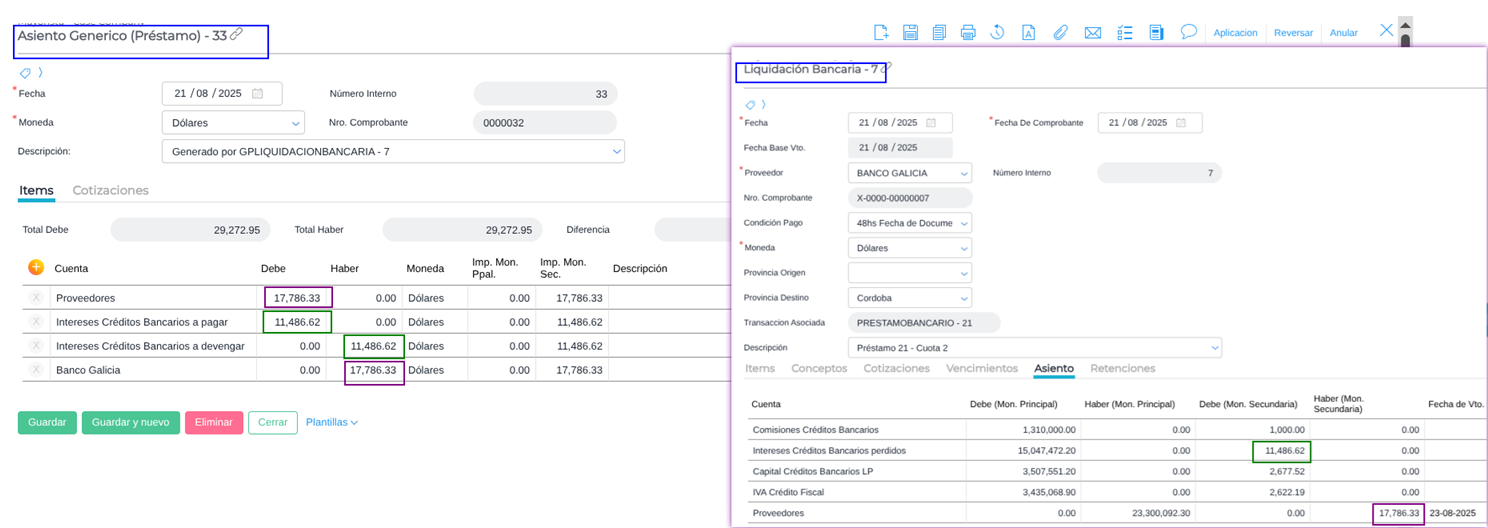
Task: Open the Plantillas dropdown
Action: [332, 423]
